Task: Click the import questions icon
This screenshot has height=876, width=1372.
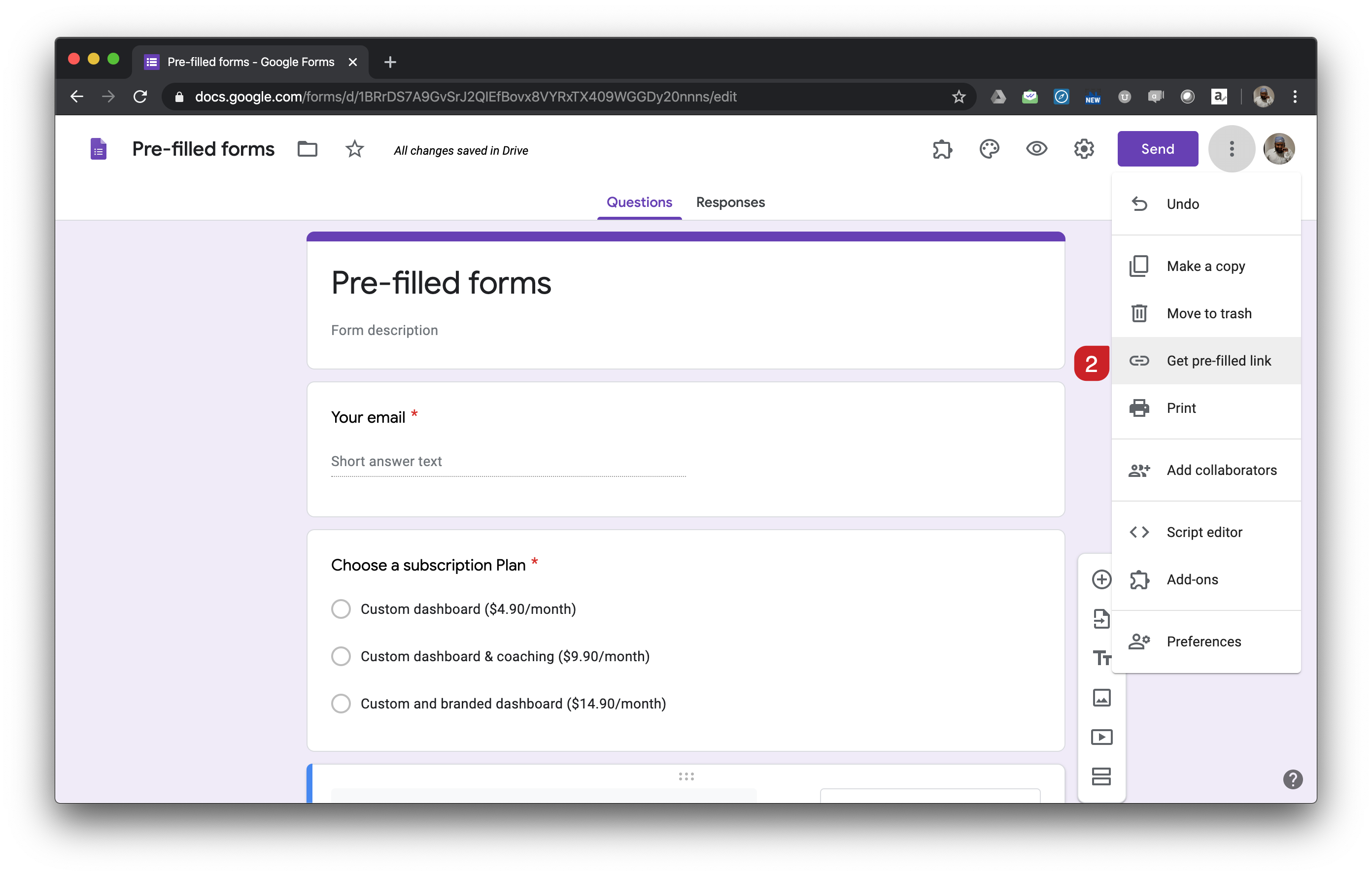Action: [x=1101, y=618]
